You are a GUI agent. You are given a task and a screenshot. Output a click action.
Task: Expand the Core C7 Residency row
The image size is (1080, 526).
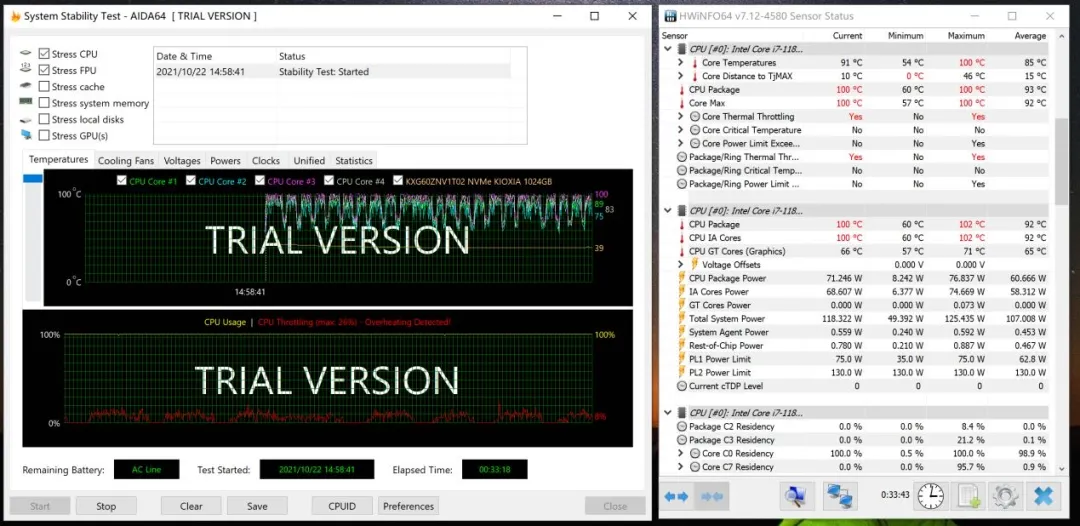[x=681, y=467]
